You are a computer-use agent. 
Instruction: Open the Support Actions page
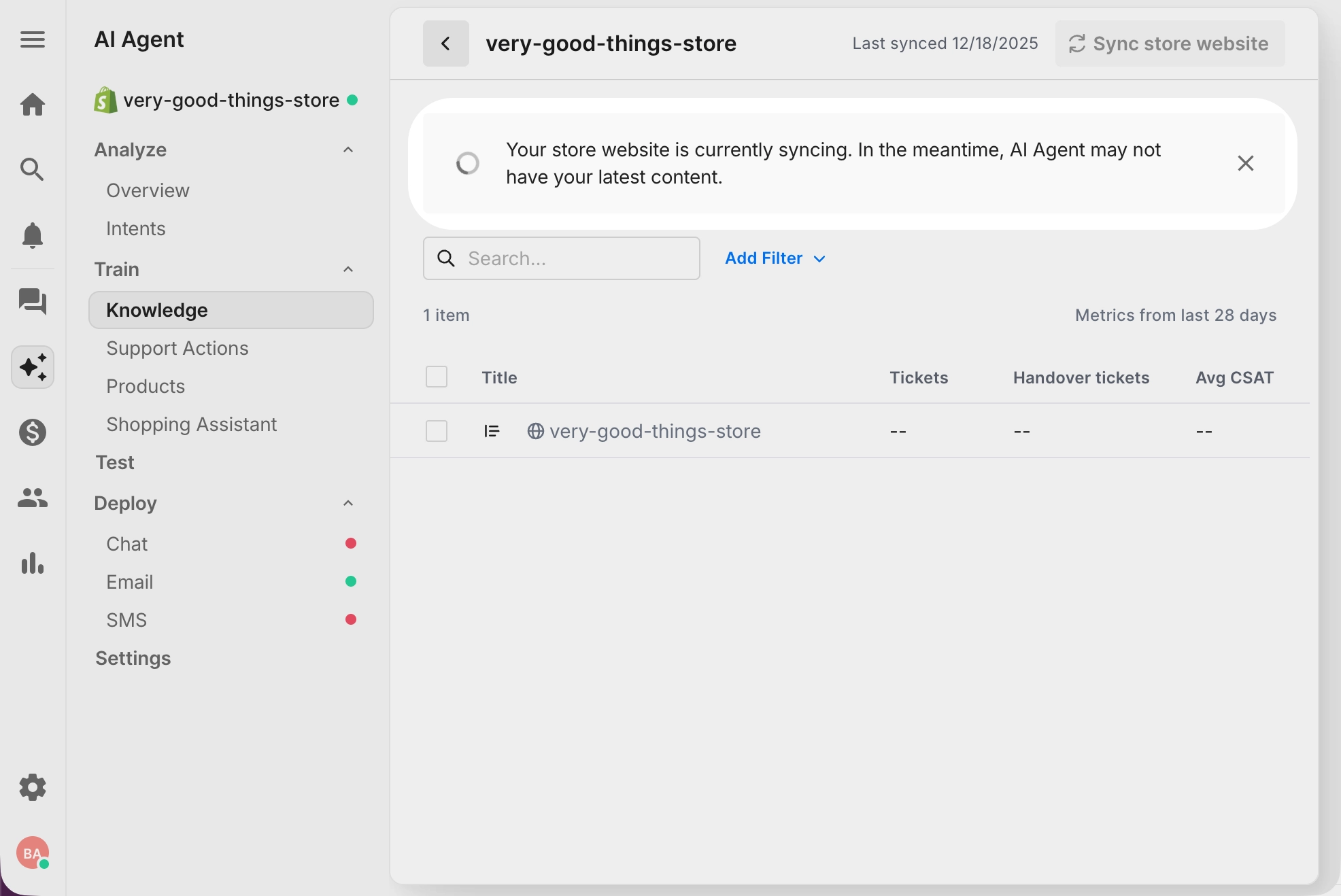[x=177, y=348]
